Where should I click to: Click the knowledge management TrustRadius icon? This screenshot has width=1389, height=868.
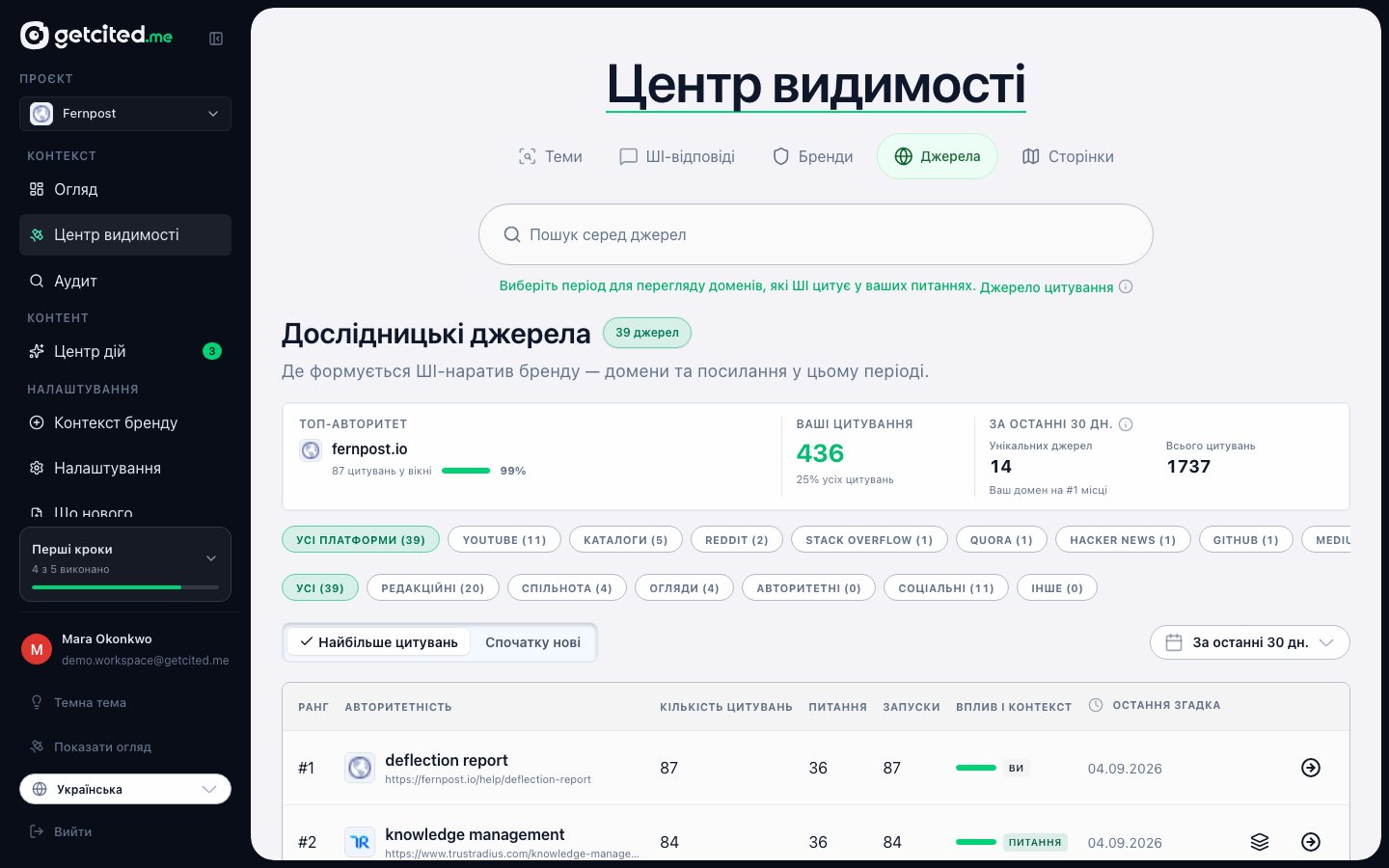(x=360, y=842)
